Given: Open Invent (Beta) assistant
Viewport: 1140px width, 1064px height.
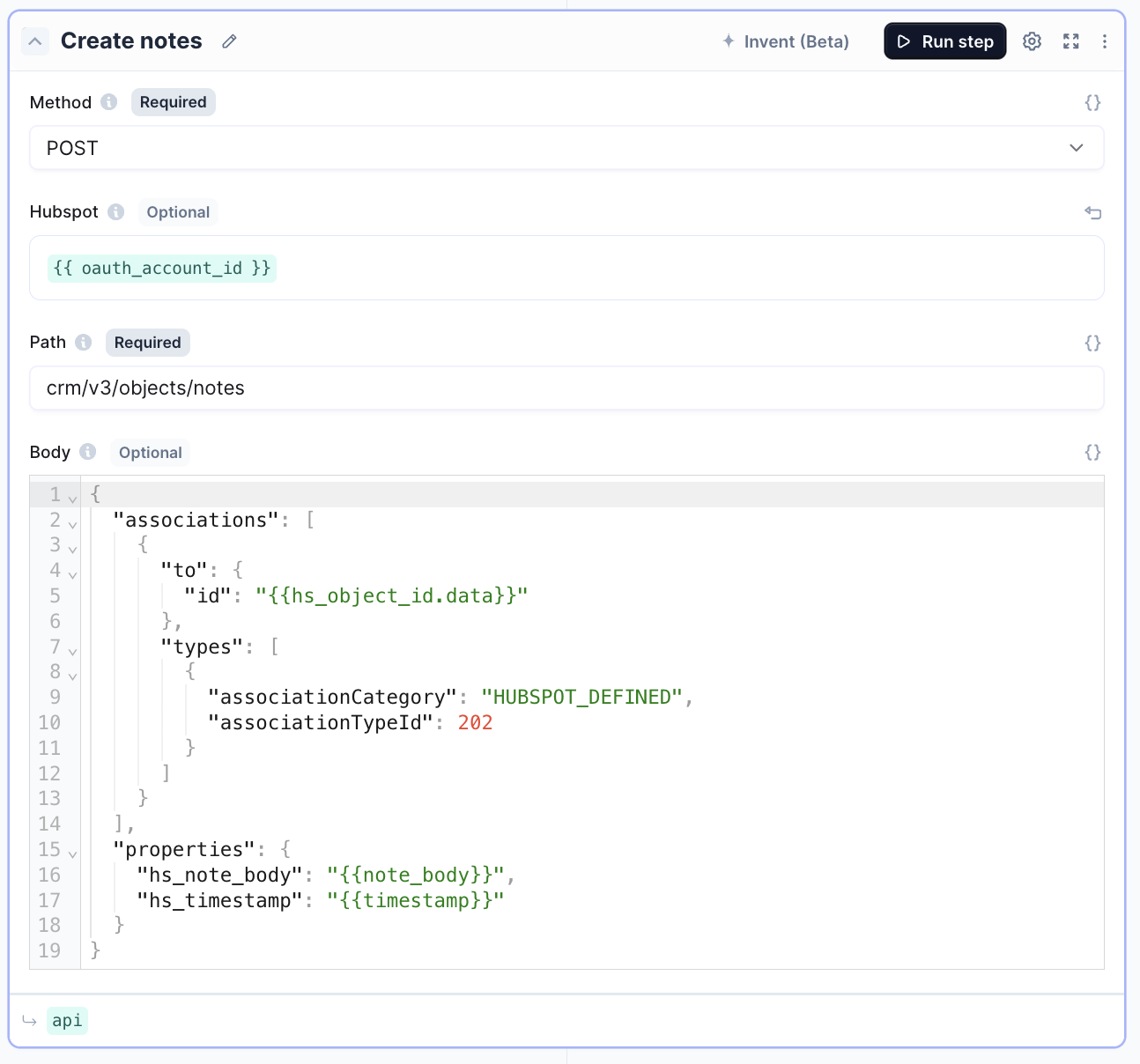Looking at the screenshot, I should (786, 41).
